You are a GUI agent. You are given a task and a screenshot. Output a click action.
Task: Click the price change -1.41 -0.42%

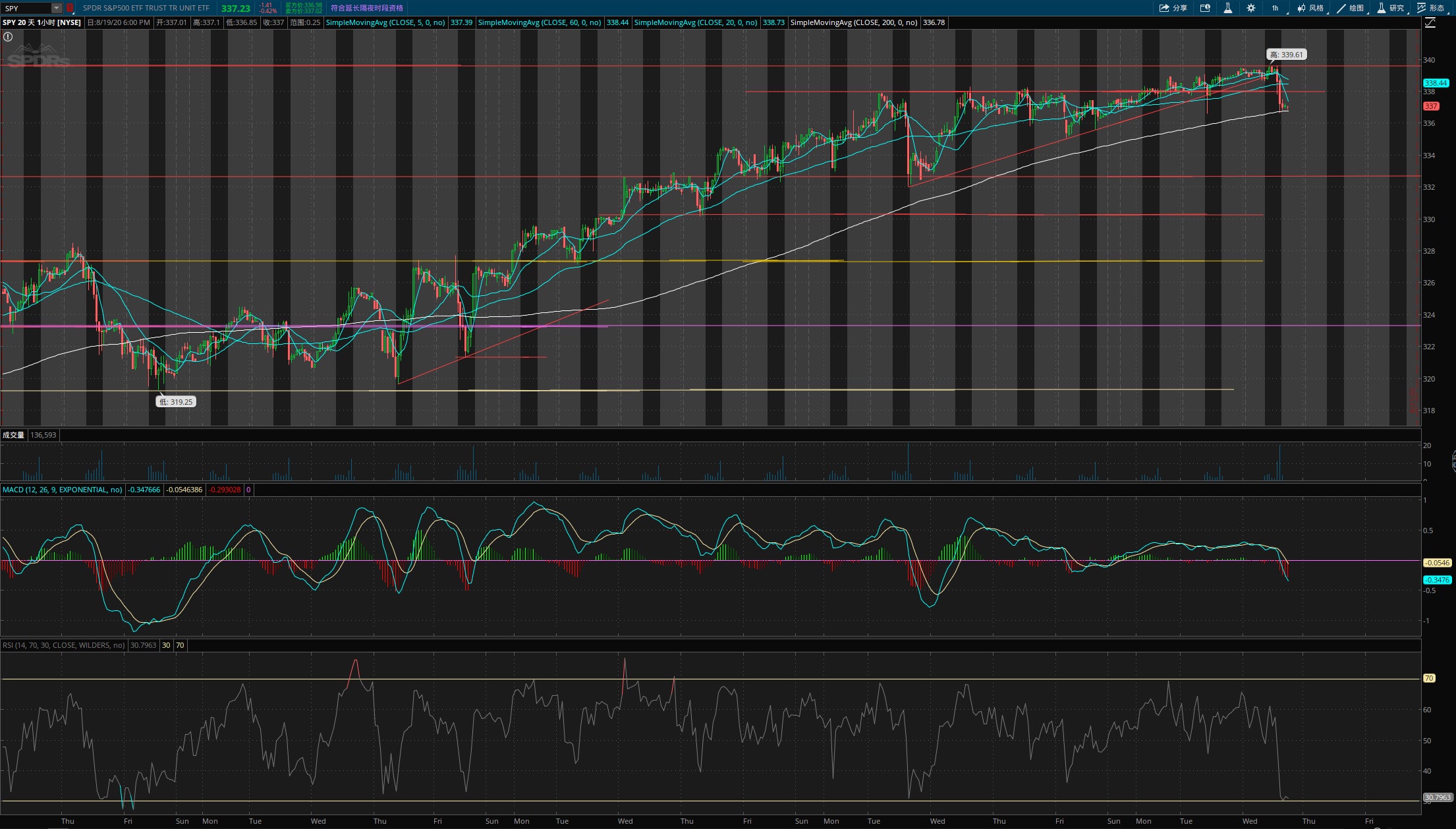coord(267,8)
